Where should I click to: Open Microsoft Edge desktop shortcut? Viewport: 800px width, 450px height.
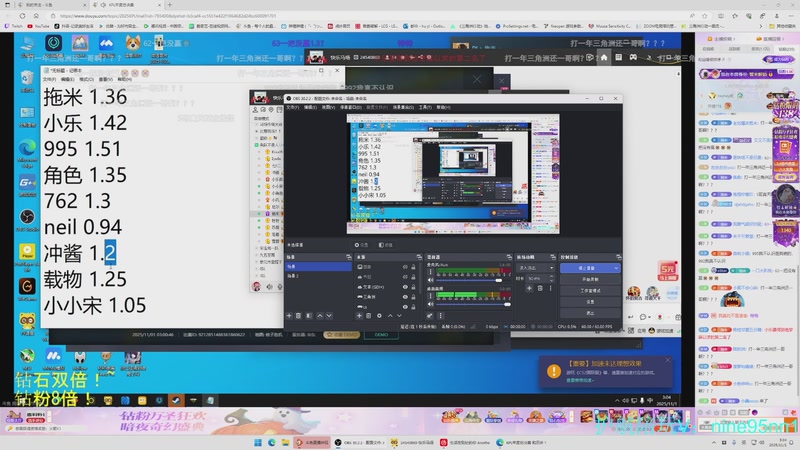27,153
